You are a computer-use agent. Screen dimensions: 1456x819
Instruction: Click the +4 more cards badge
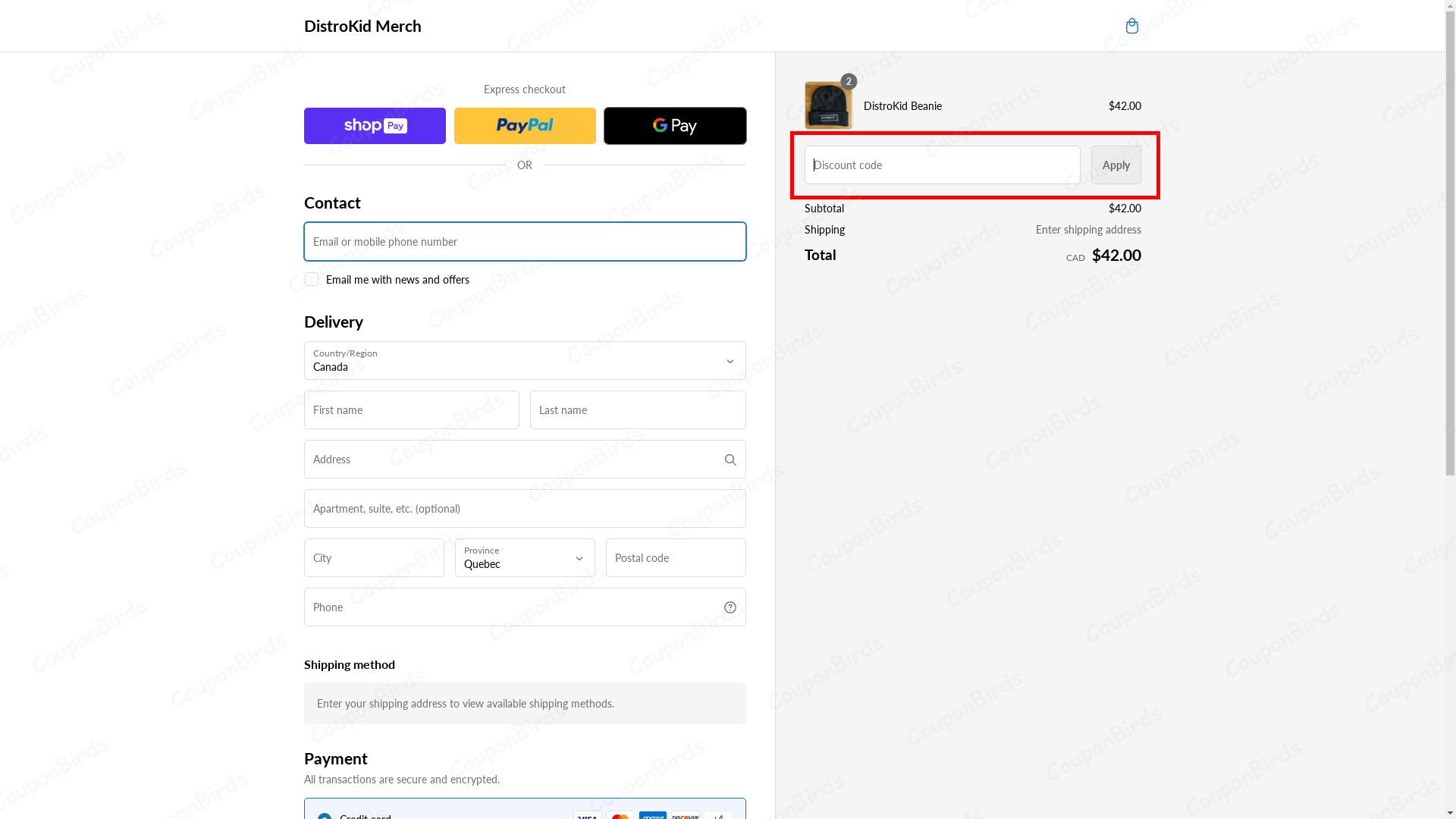[x=718, y=815]
